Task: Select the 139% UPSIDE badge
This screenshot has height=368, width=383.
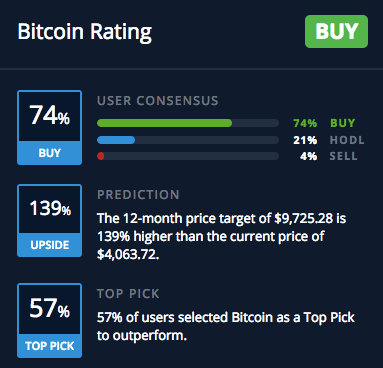Action: tap(49, 220)
